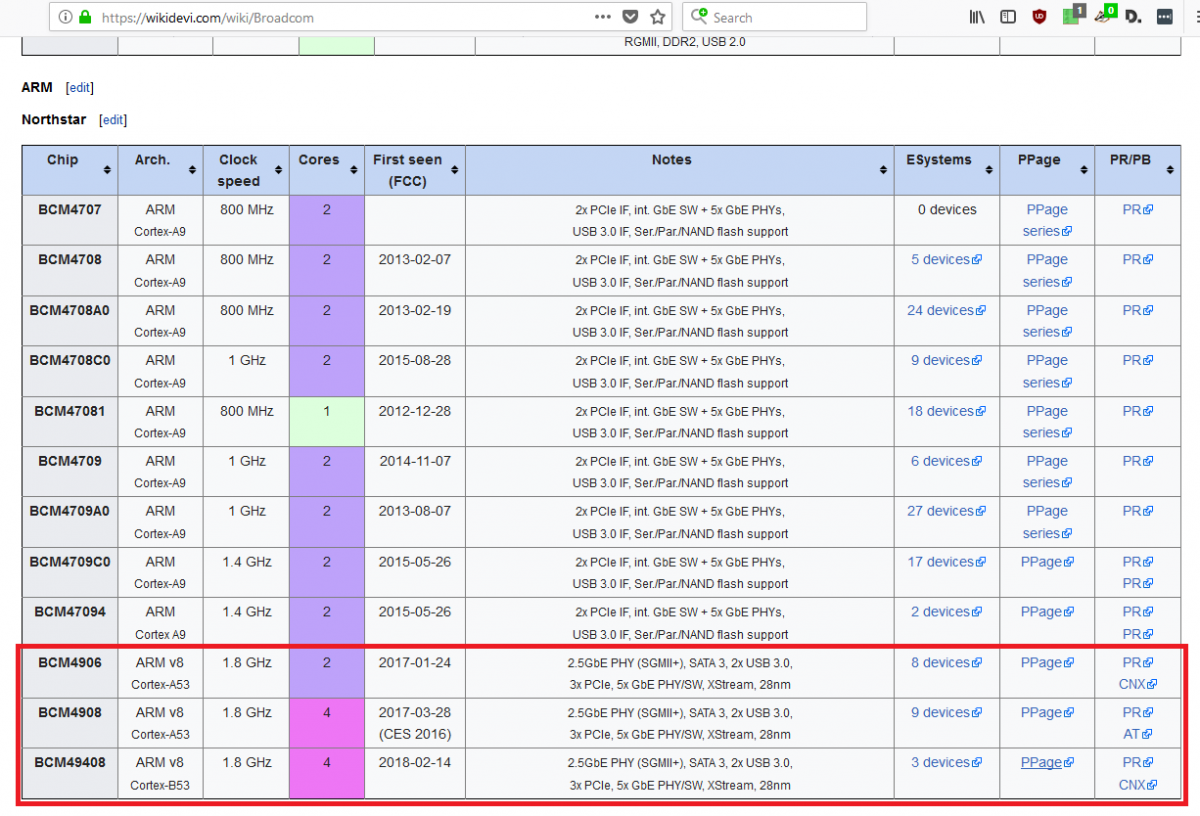Bookmark this page with the star icon

tap(658, 17)
